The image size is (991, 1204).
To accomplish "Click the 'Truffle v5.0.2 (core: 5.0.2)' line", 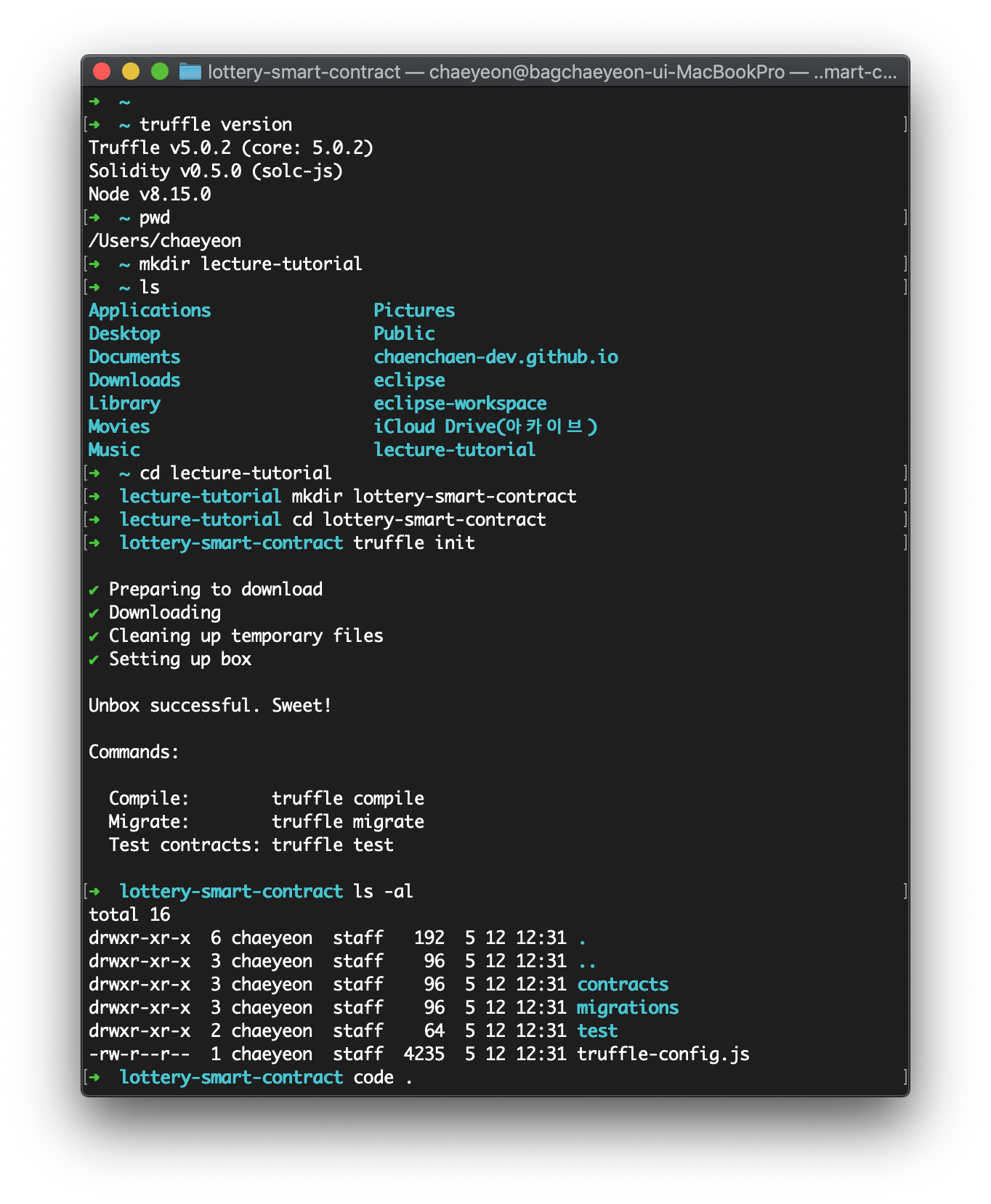I will (231, 147).
